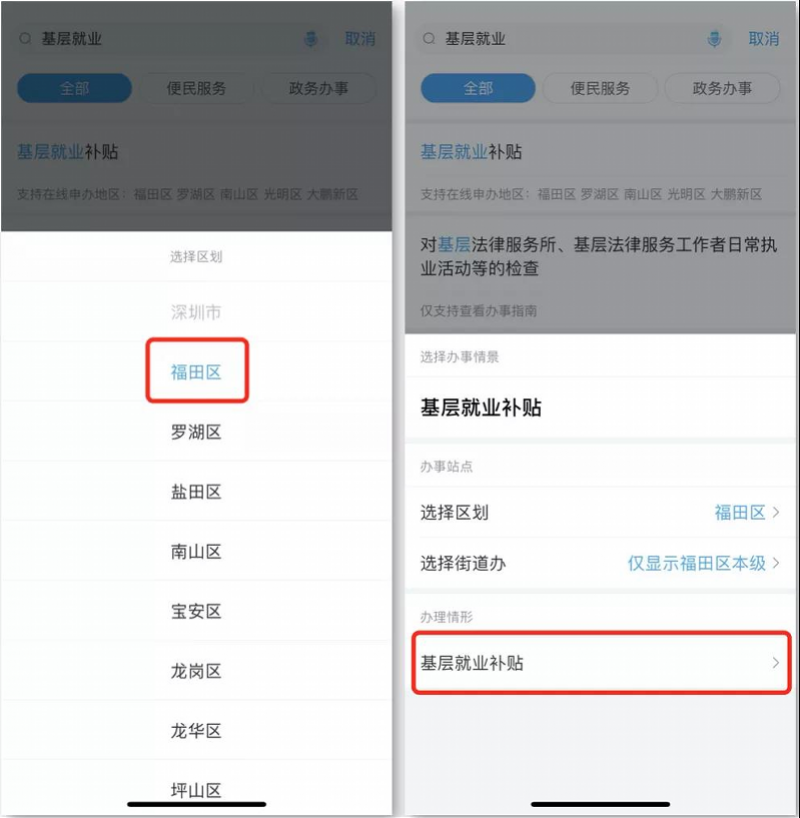The height and width of the screenshot is (818, 800).
Task: Click the magnifier icon in left search field
Action: 25,39
